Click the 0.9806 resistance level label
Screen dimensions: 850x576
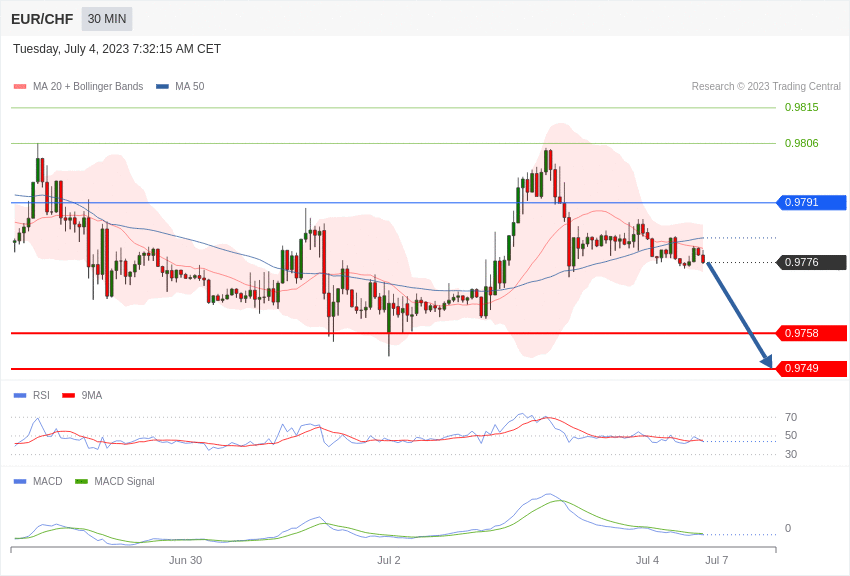[x=801, y=143]
